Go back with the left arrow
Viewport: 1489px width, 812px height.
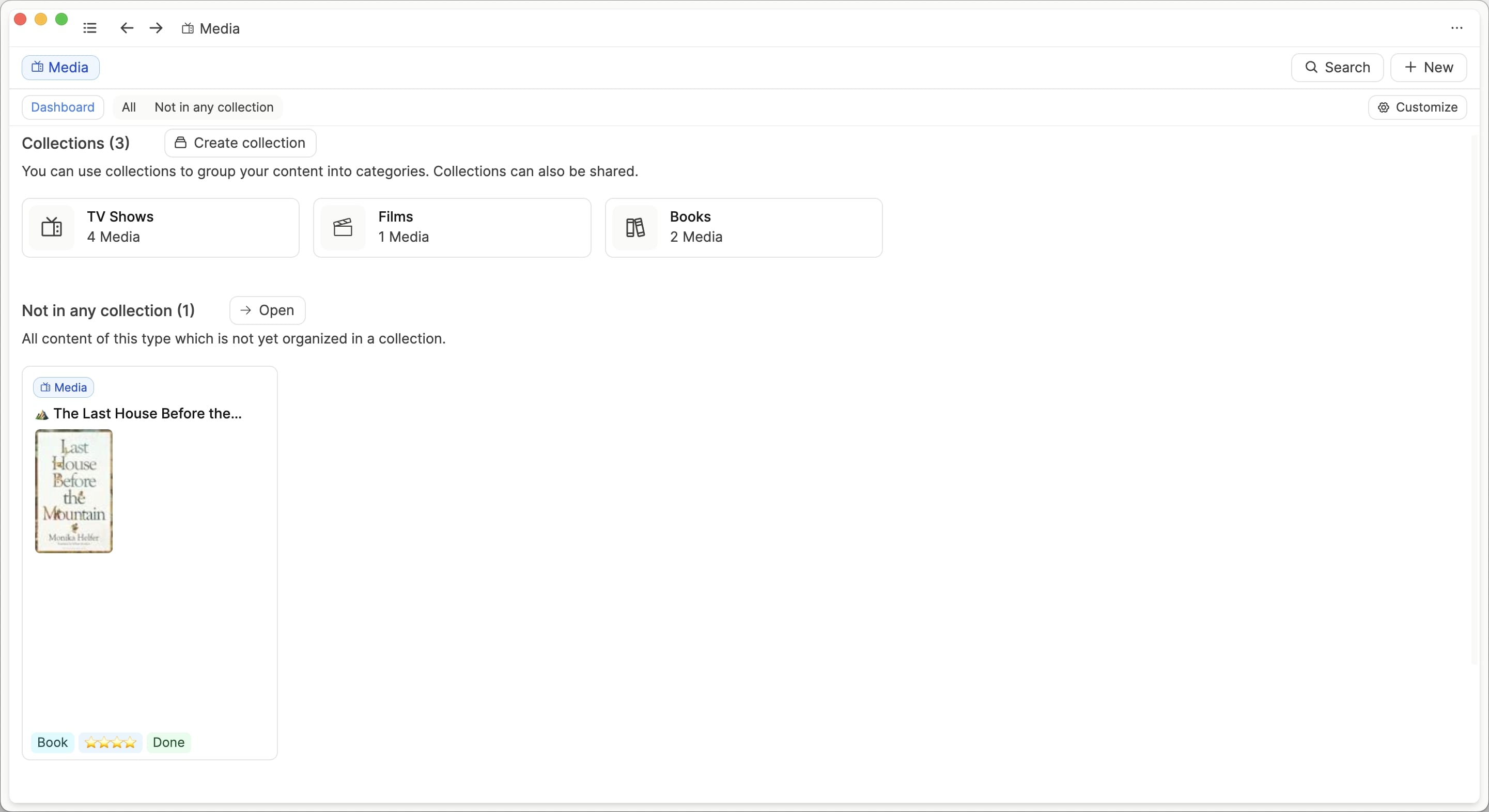pos(127,28)
